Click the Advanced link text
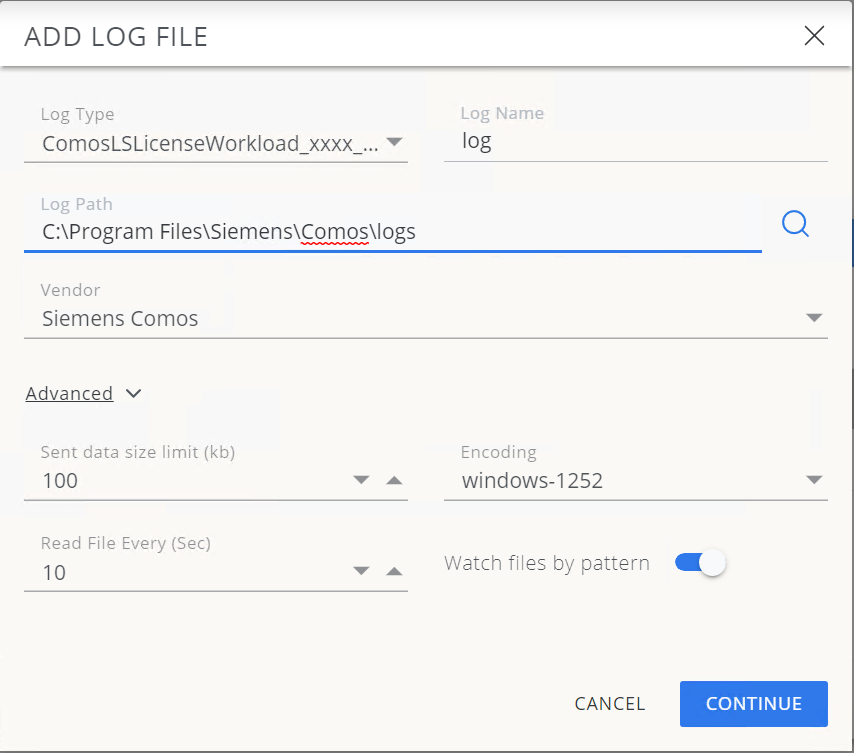Image resolution: width=854 pixels, height=753 pixels. tap(69, 394)
